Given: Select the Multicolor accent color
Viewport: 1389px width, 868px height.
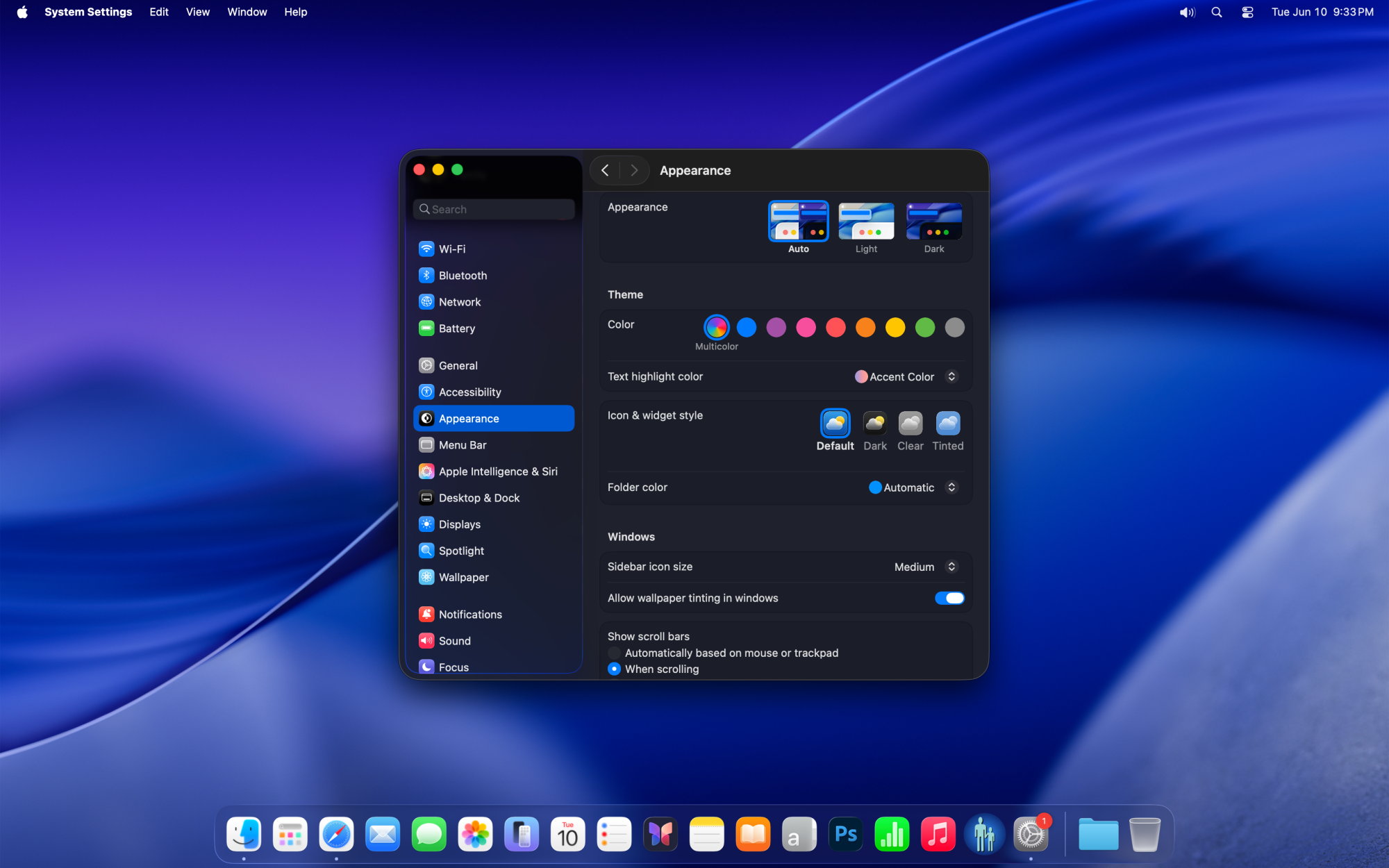Looking at the screenshot, I should click(x=716, y=327).
